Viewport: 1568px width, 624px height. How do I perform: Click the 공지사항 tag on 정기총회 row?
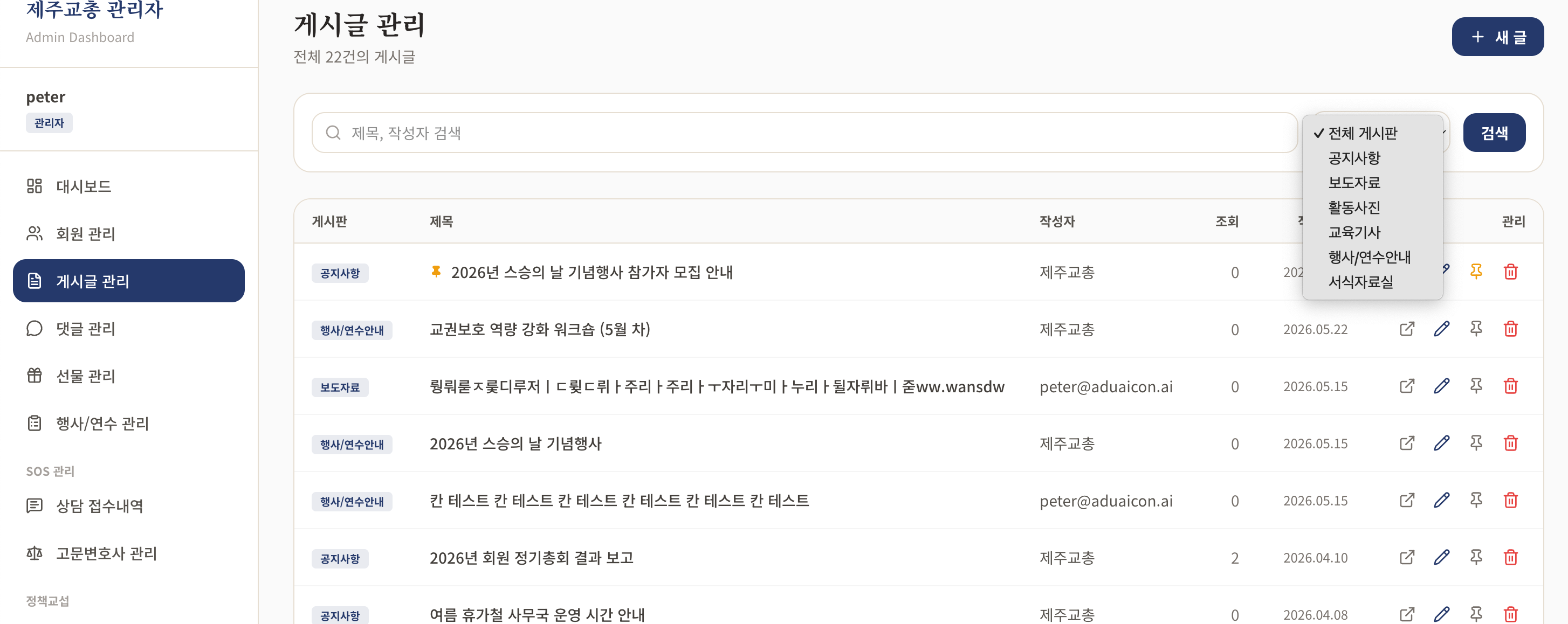point(340,558)
